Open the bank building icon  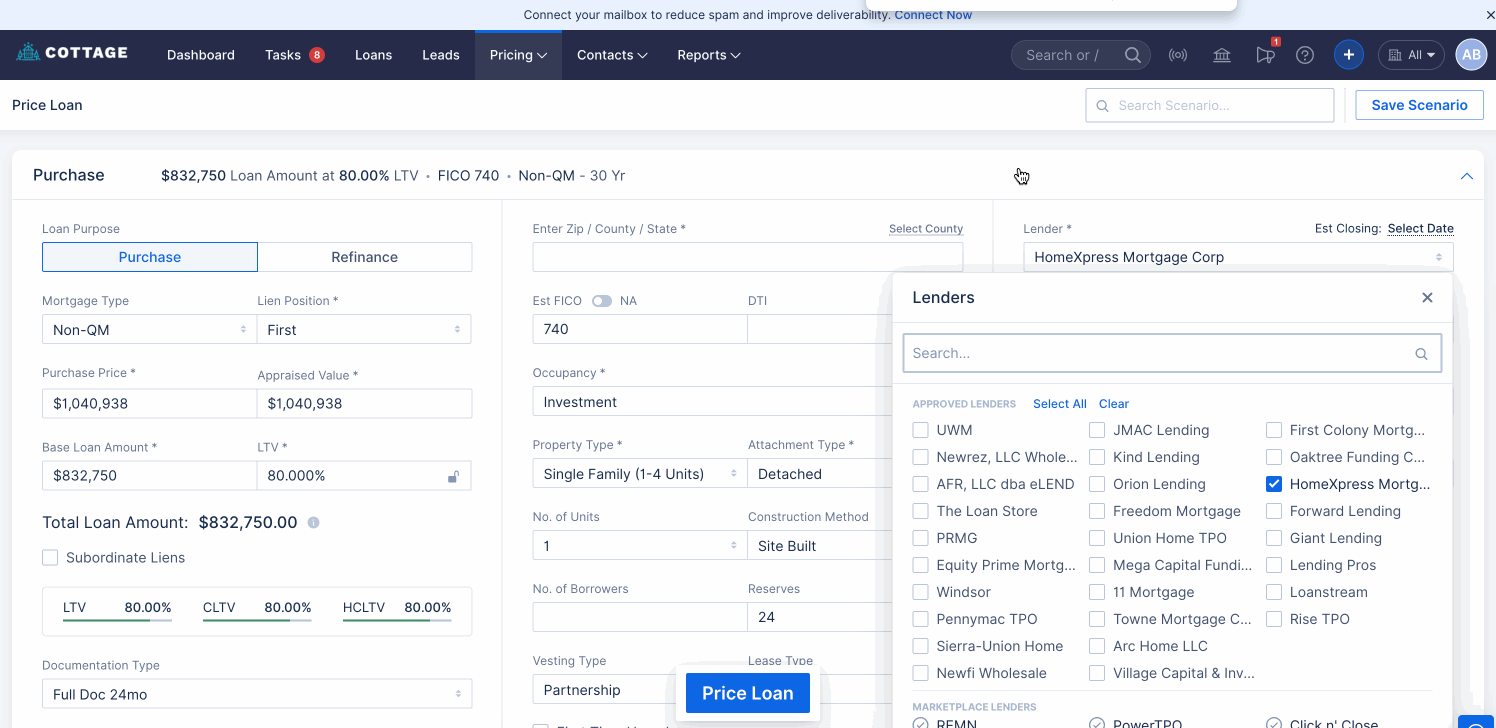[1221, 55]
